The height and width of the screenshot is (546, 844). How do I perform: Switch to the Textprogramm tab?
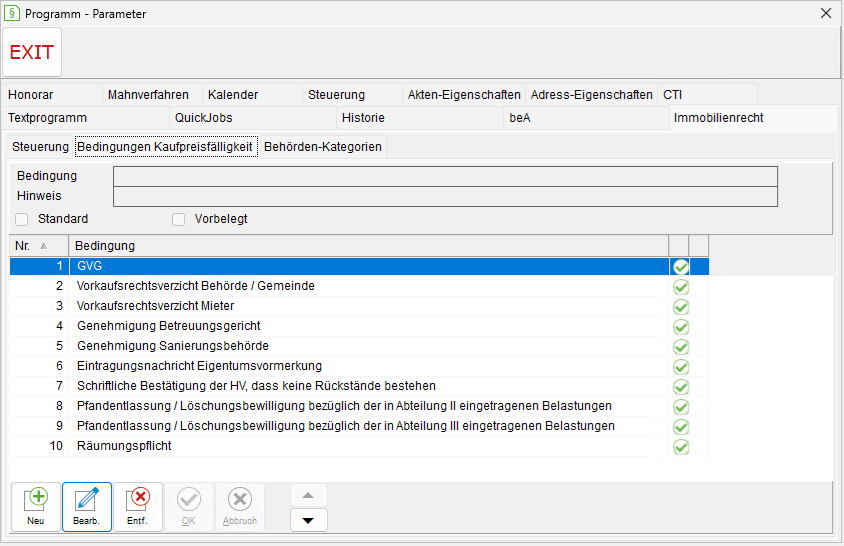pyautogui.click(x=86, y=118)
